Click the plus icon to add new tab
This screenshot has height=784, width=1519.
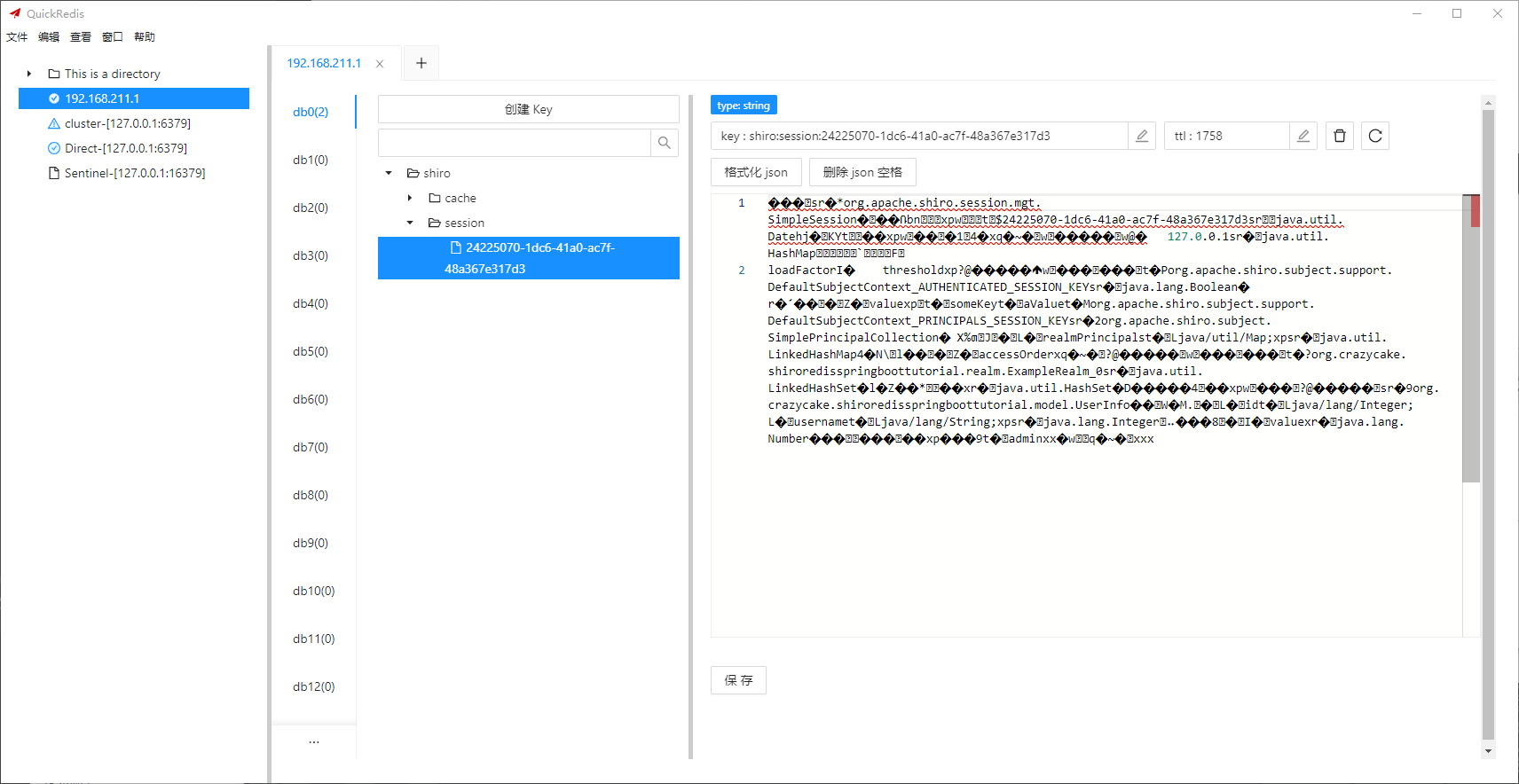[x=421, y=63]
